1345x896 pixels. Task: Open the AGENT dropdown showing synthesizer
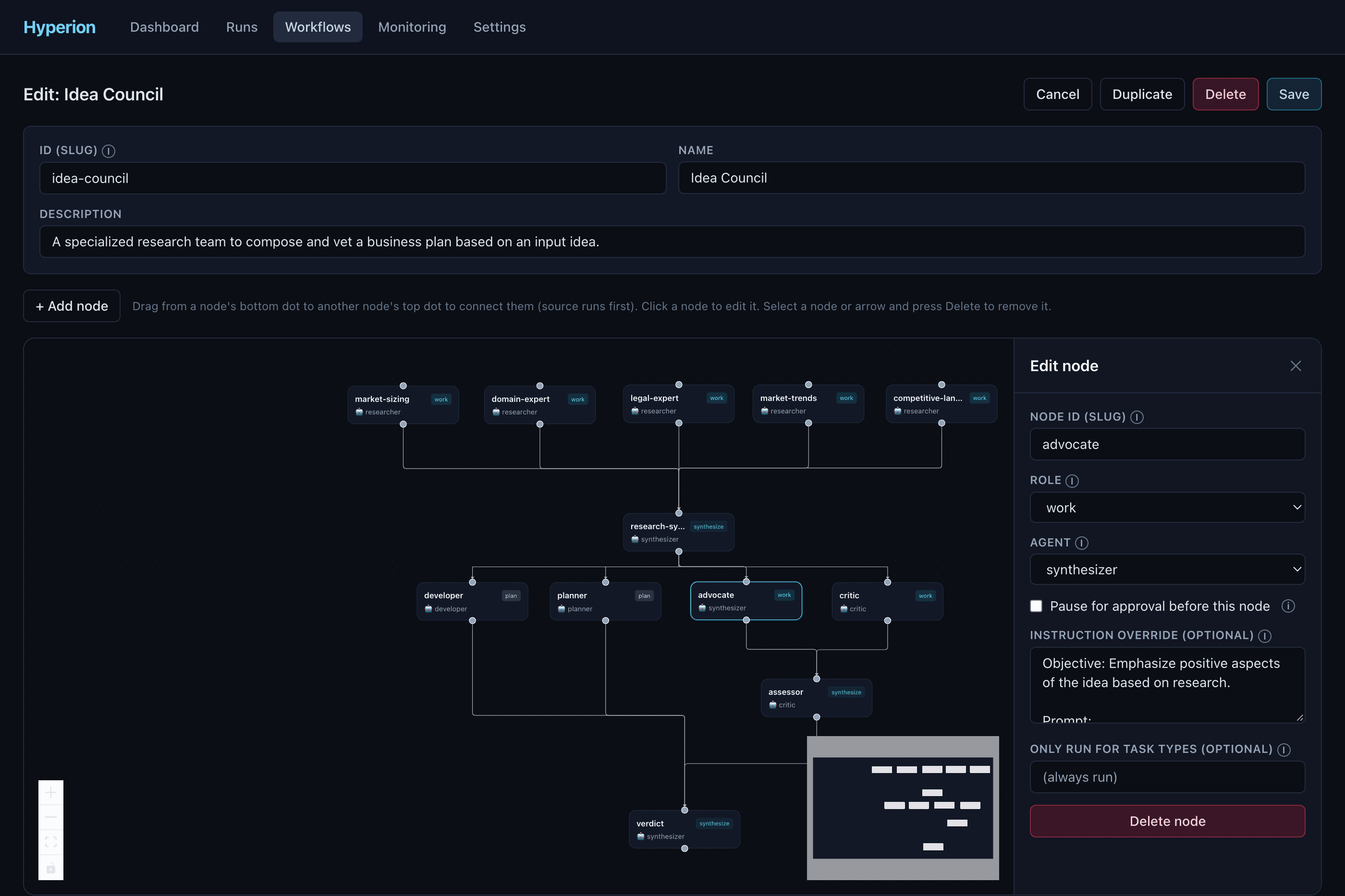[1167, 569]
